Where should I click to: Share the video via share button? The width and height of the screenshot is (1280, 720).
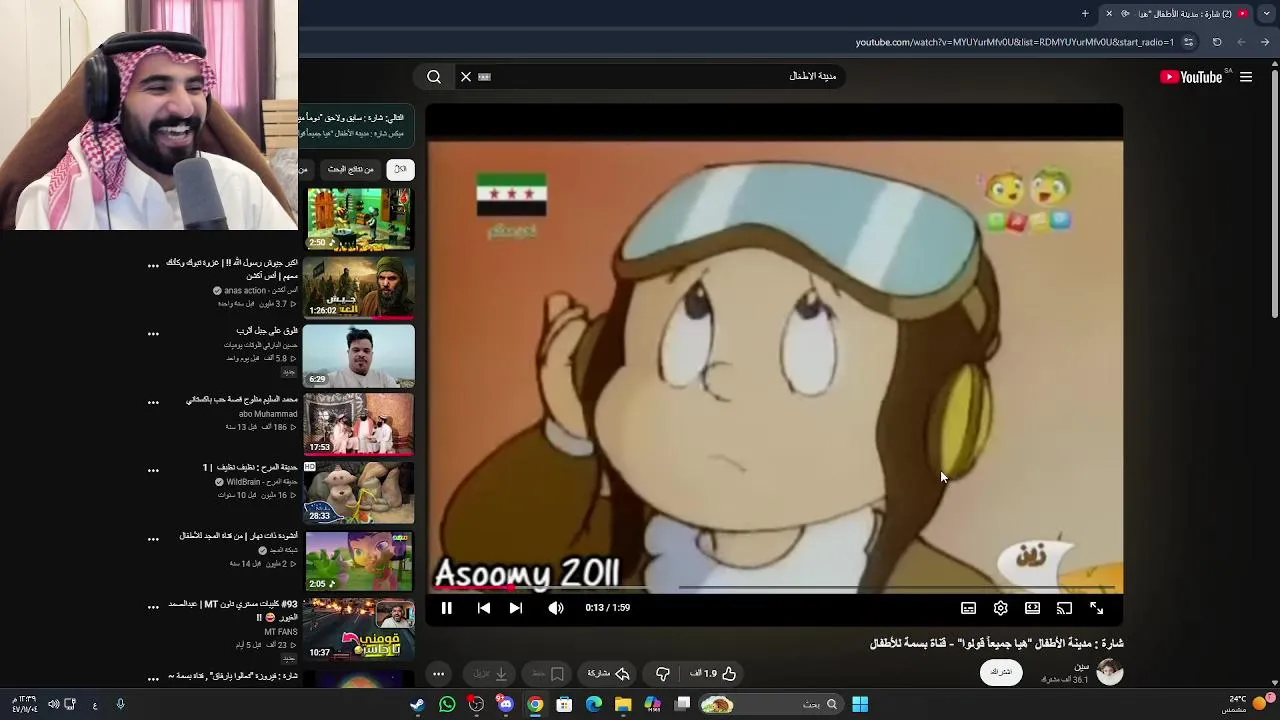pyautogui.click(x=608, y=674)
